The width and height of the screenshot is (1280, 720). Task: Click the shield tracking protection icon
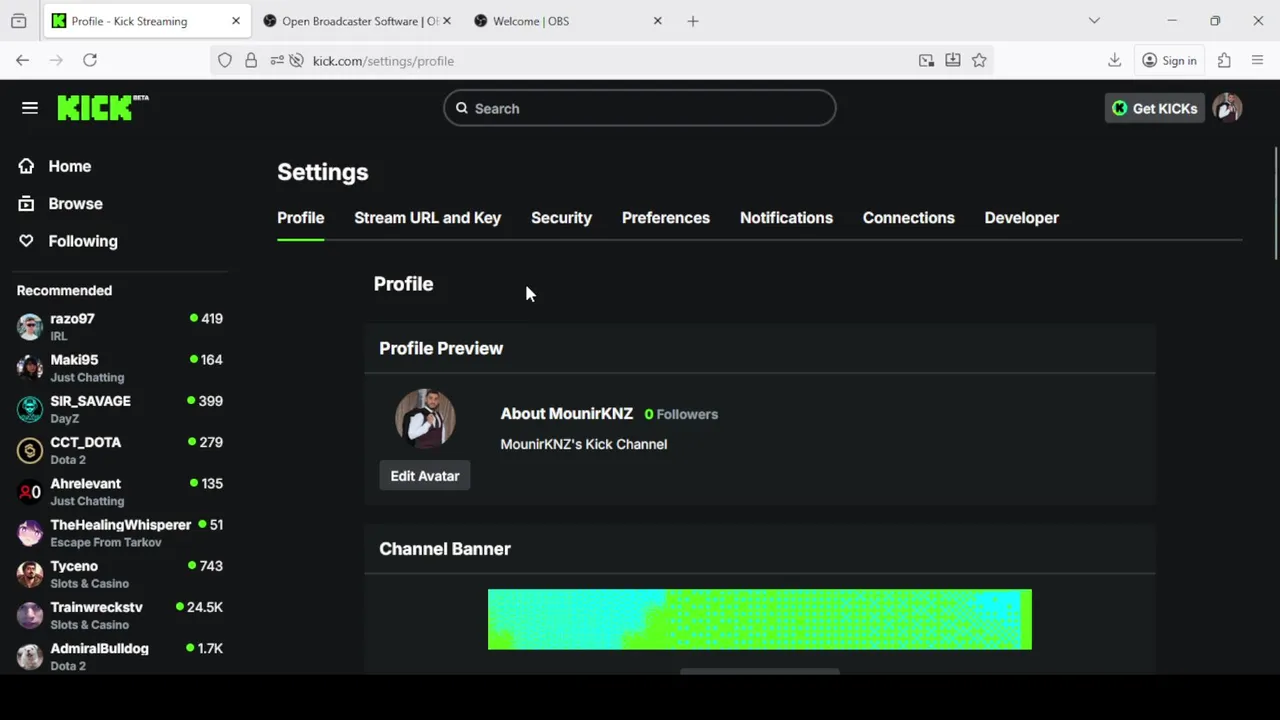225,60
